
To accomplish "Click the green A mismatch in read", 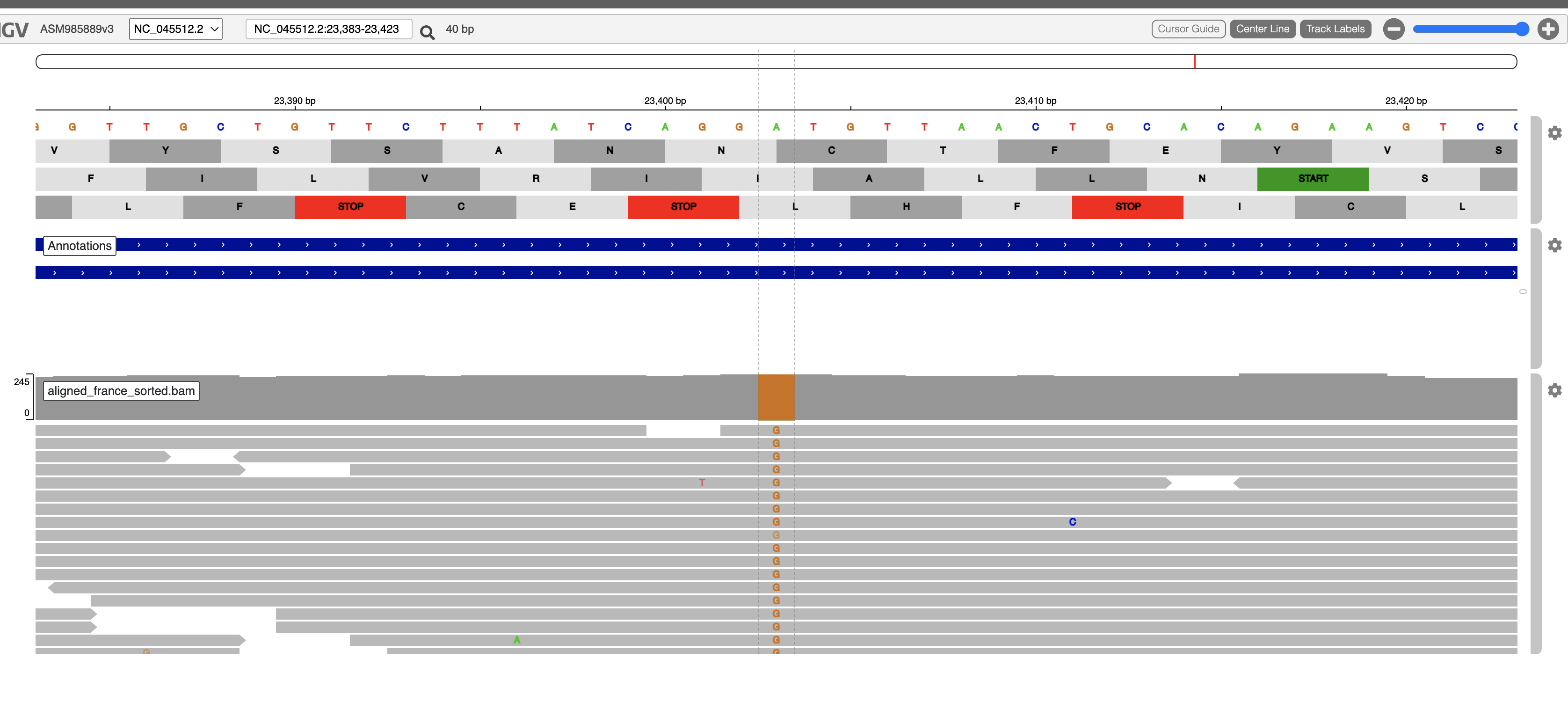I will 517,639.
